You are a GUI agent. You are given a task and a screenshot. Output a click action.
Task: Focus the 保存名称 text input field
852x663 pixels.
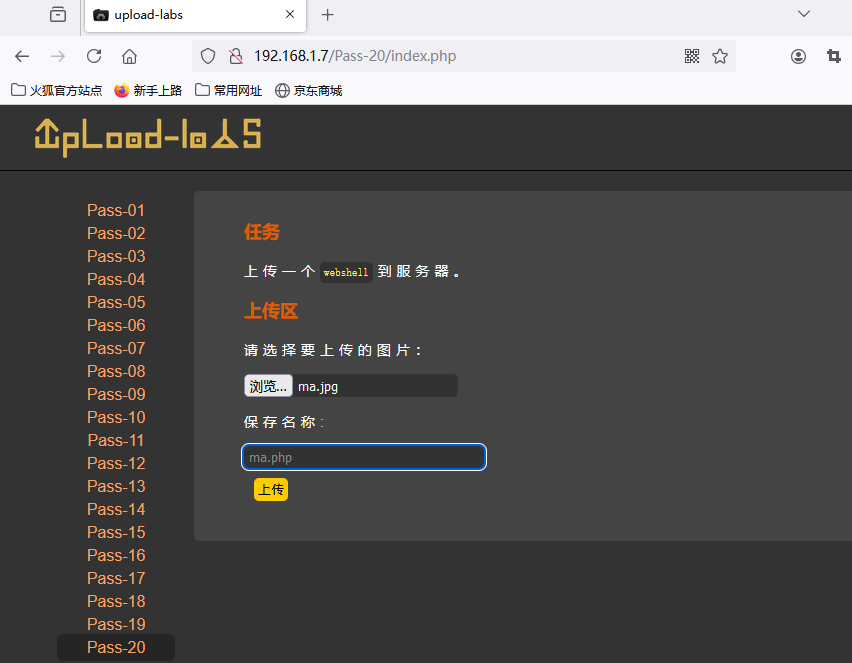click(x=364, y=457)
